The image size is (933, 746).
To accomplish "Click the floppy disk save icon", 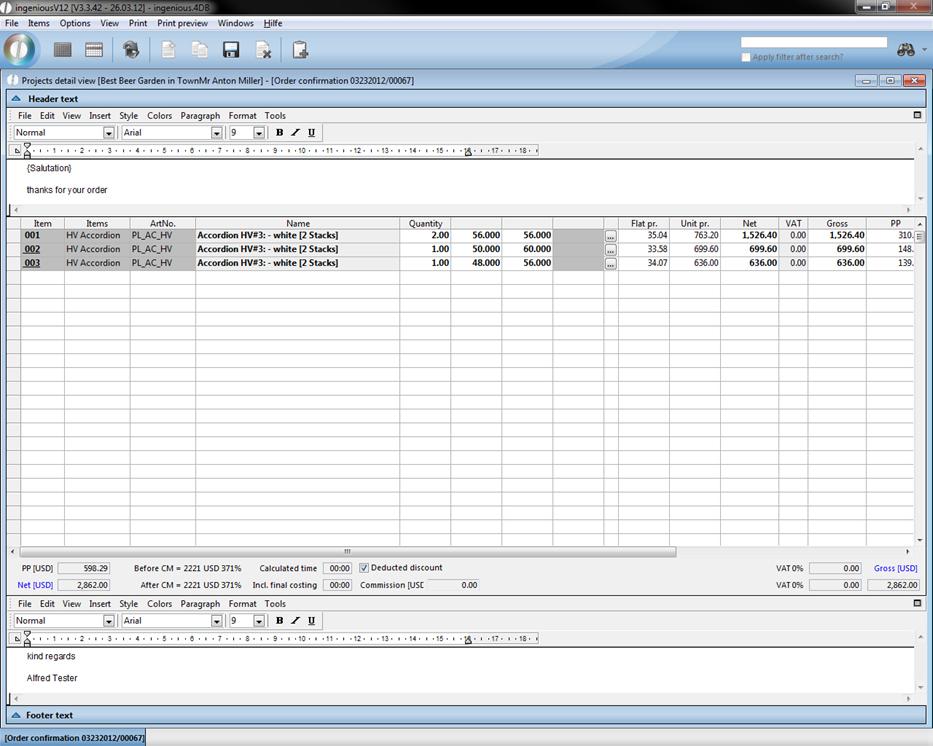I will pyautogui.click(x=231, y=50).
